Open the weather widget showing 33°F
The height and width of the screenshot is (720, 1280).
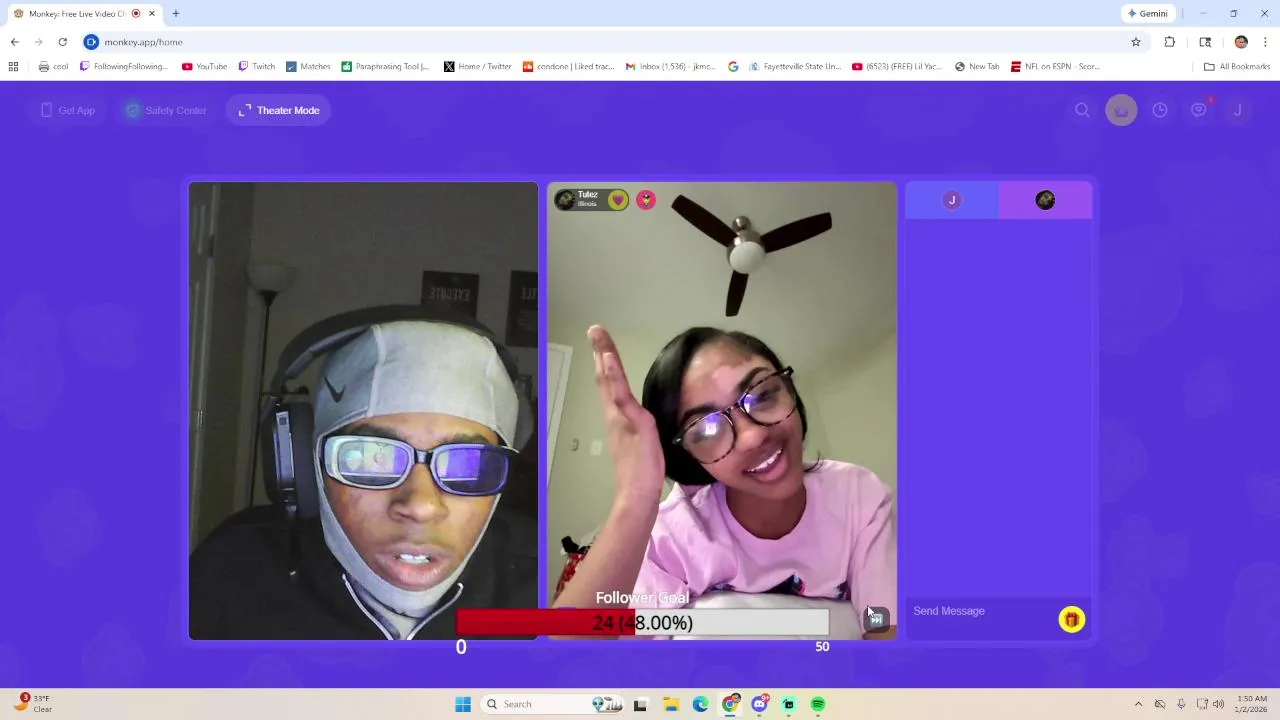click(32, 704)
